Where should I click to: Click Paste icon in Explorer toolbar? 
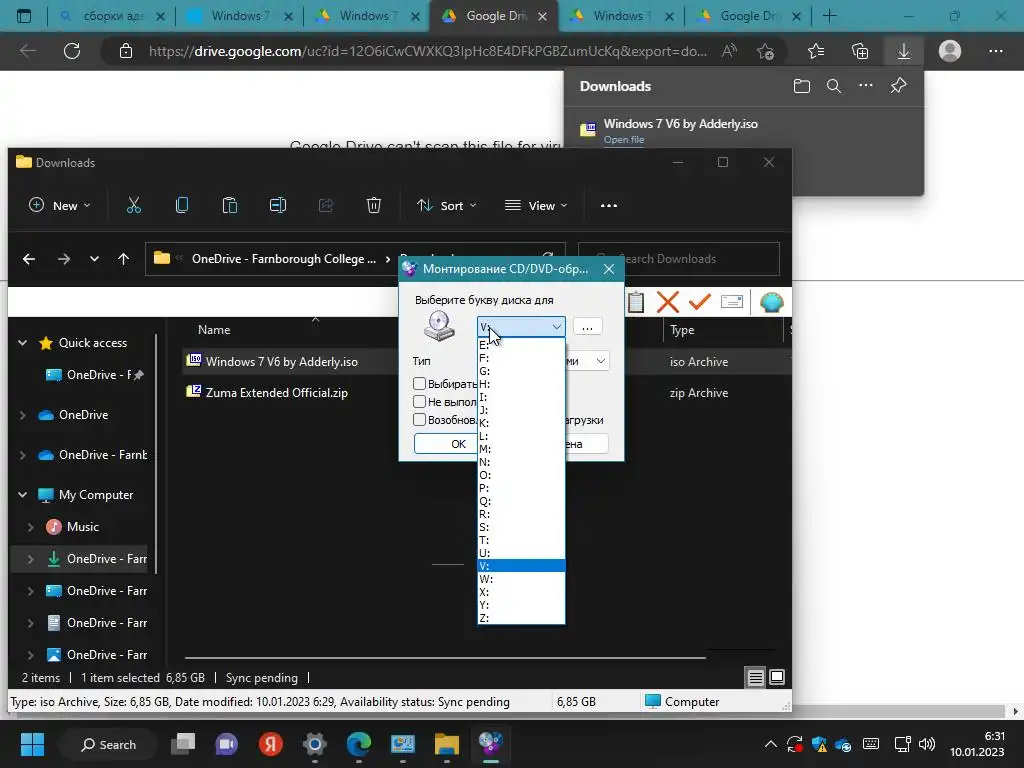[230, 206]
